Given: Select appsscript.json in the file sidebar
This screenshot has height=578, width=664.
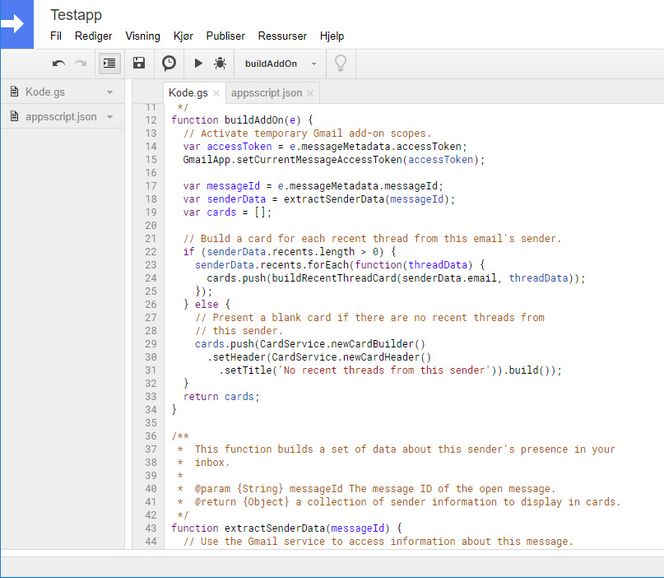Looking at the screenshot, I should (x=61, y=116).
